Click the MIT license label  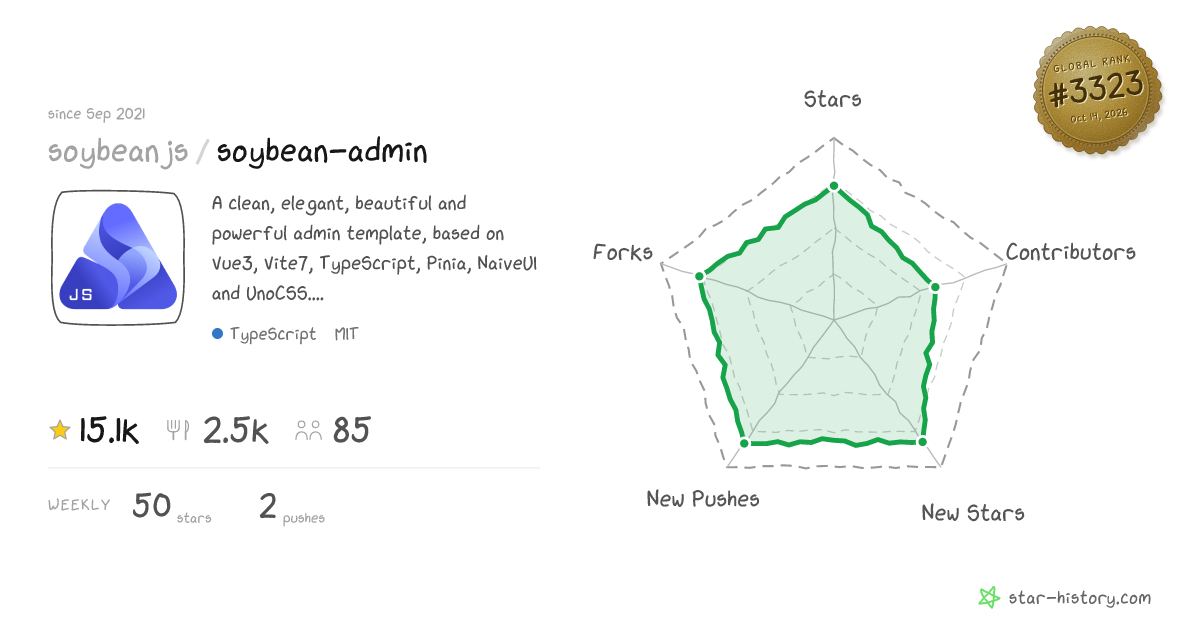pyautogui.click(x=346, y=334)
